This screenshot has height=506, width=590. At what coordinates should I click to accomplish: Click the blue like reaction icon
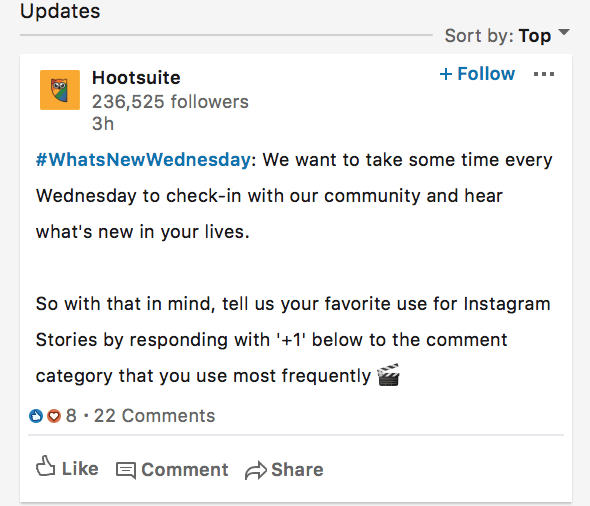pos(36,416)
